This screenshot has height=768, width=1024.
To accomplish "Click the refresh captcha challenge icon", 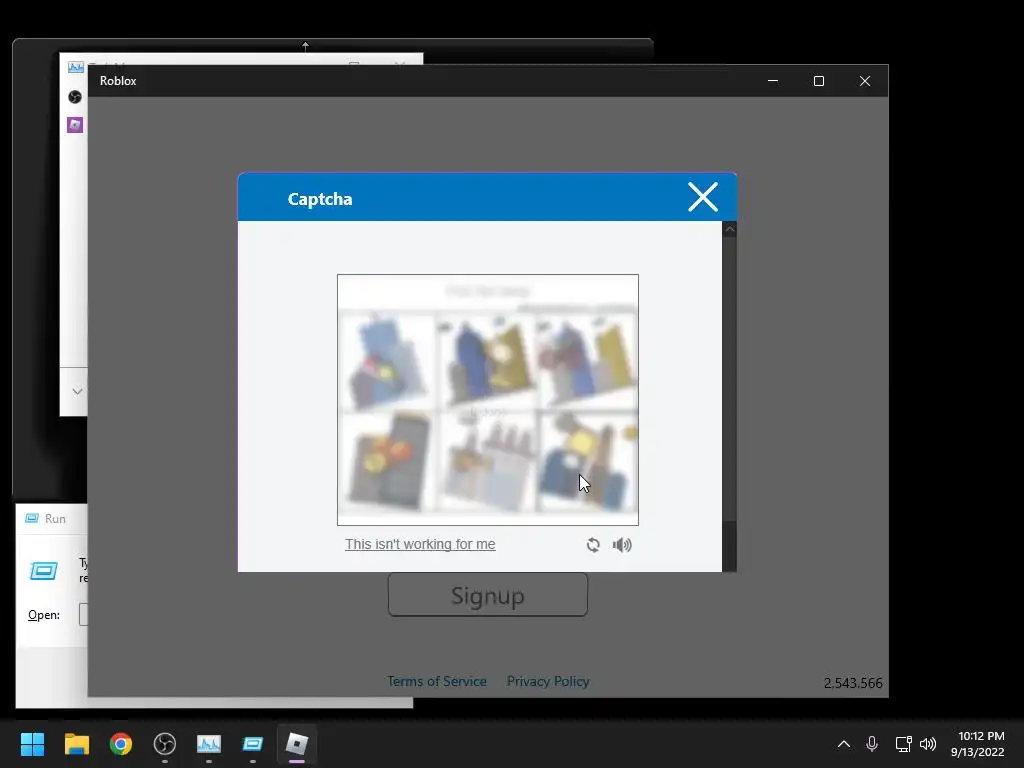I will 593,545.
